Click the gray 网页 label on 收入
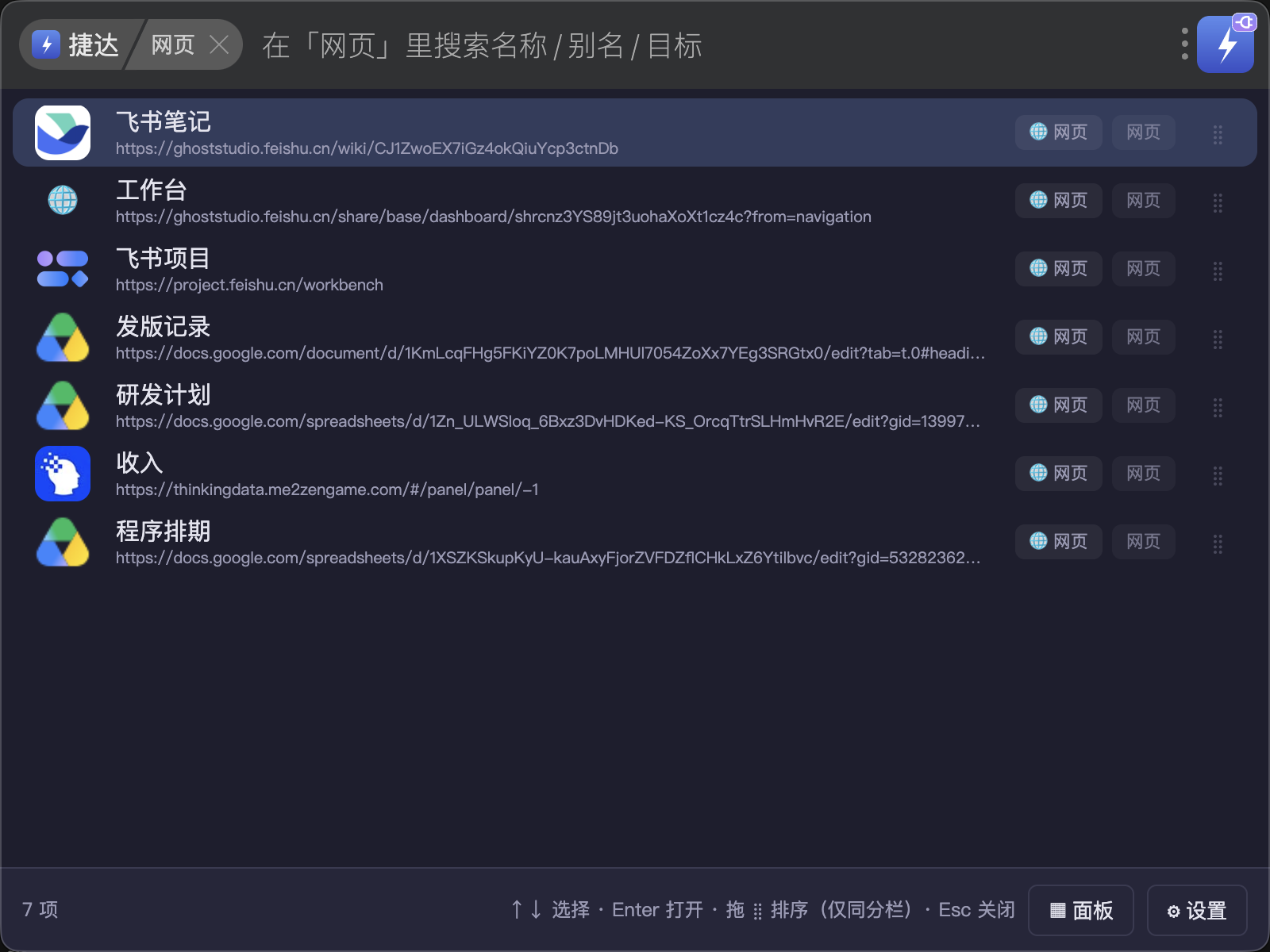The height and width of the screenshot is (952, 1270). point(1143,473)
